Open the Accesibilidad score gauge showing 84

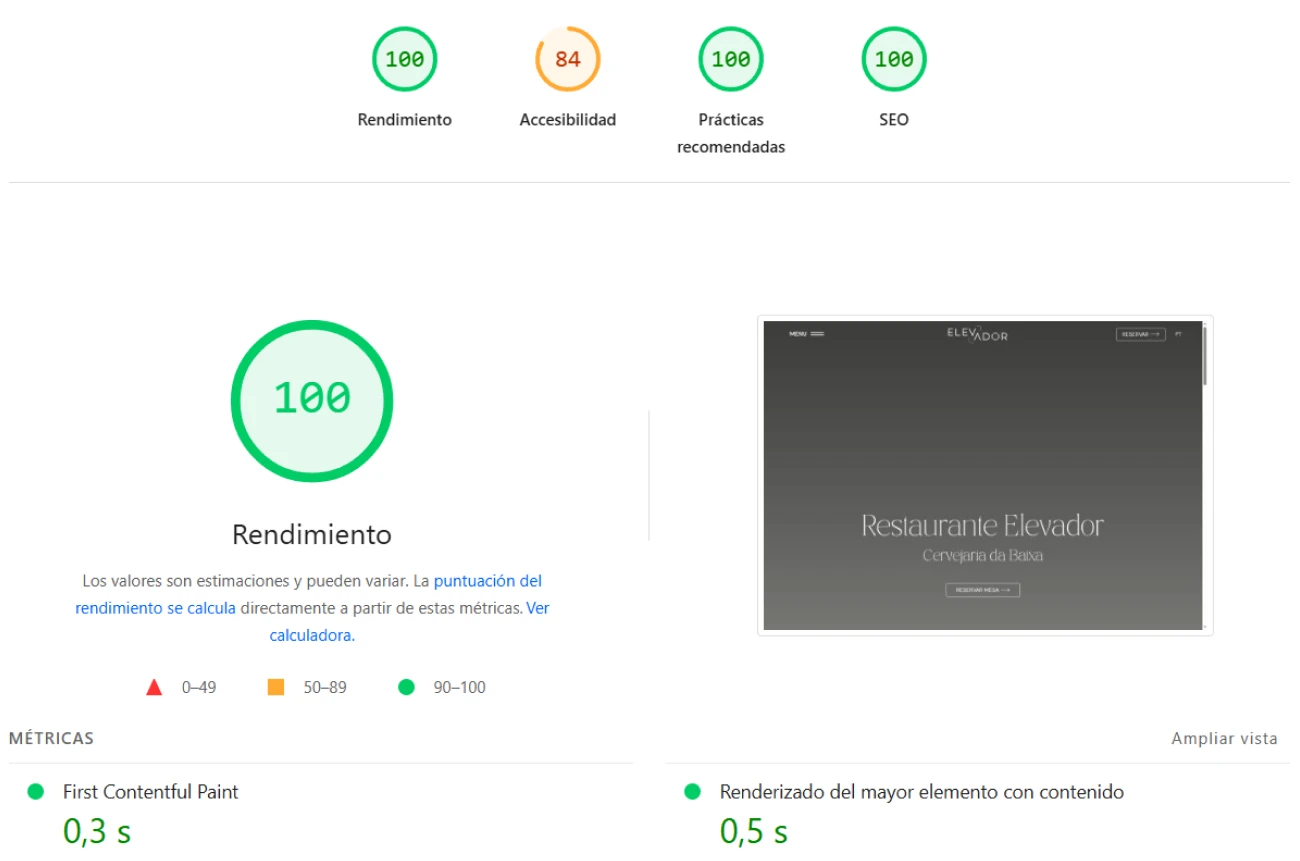click(567, 60)
